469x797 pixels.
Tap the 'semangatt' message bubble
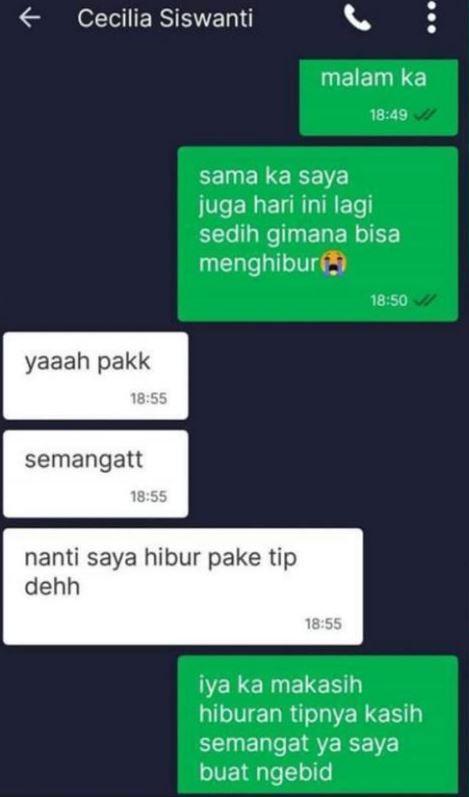pos(96,474)
